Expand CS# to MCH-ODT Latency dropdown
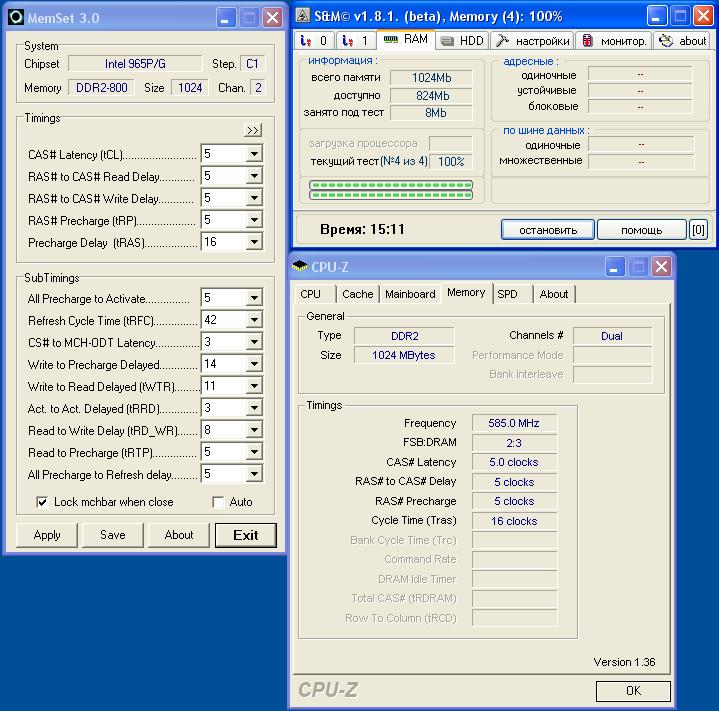Image resolution: width=719 pixels, height=711 pixels. [254, 342]
